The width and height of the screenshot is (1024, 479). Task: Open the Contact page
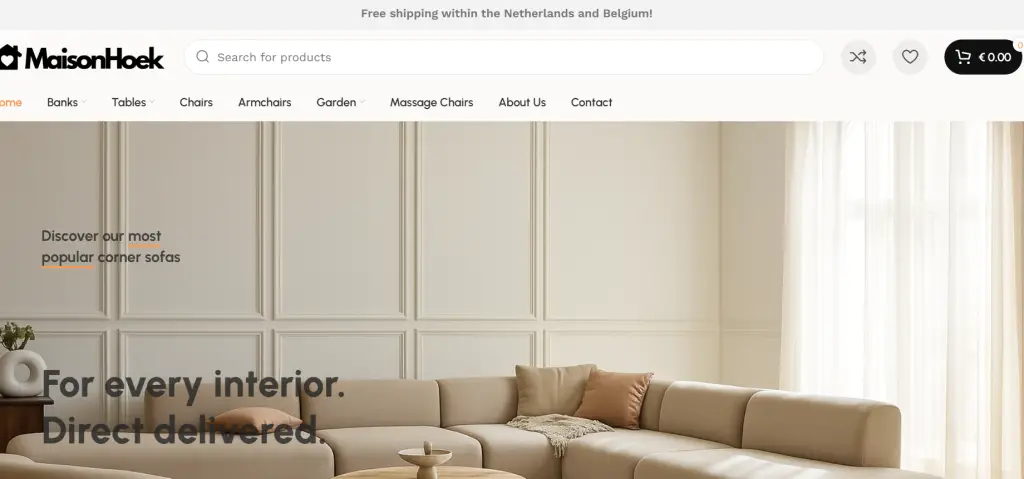(592, 102)
